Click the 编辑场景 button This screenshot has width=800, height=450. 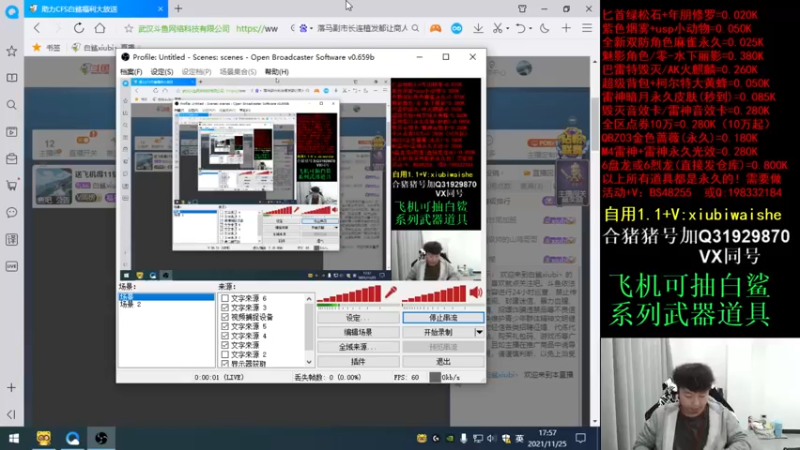[358, 332]
